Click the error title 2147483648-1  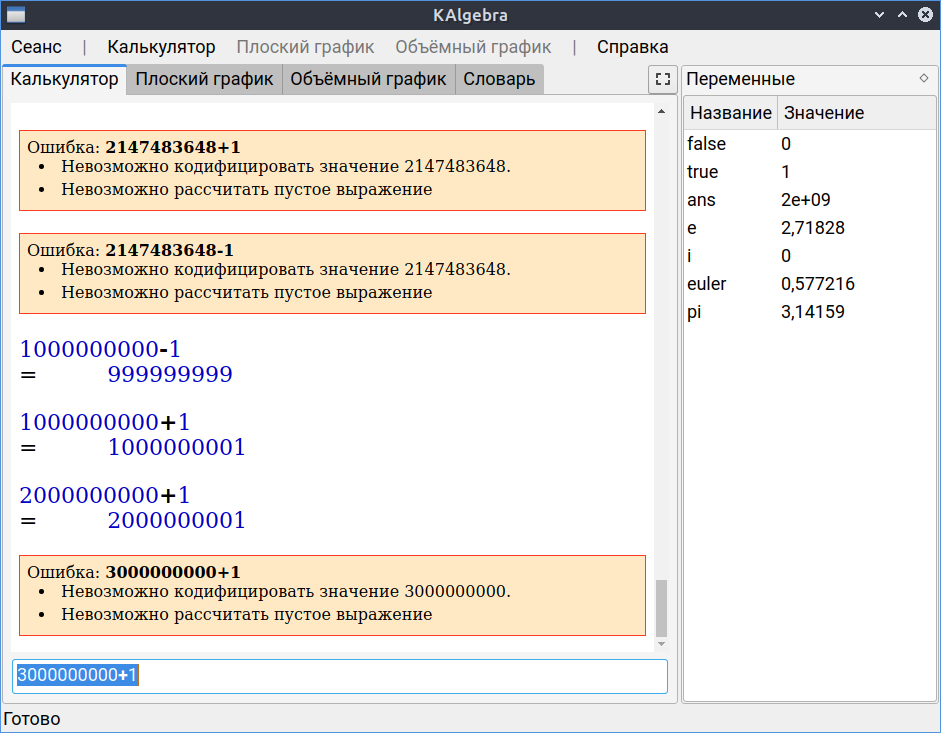point(169,250)
